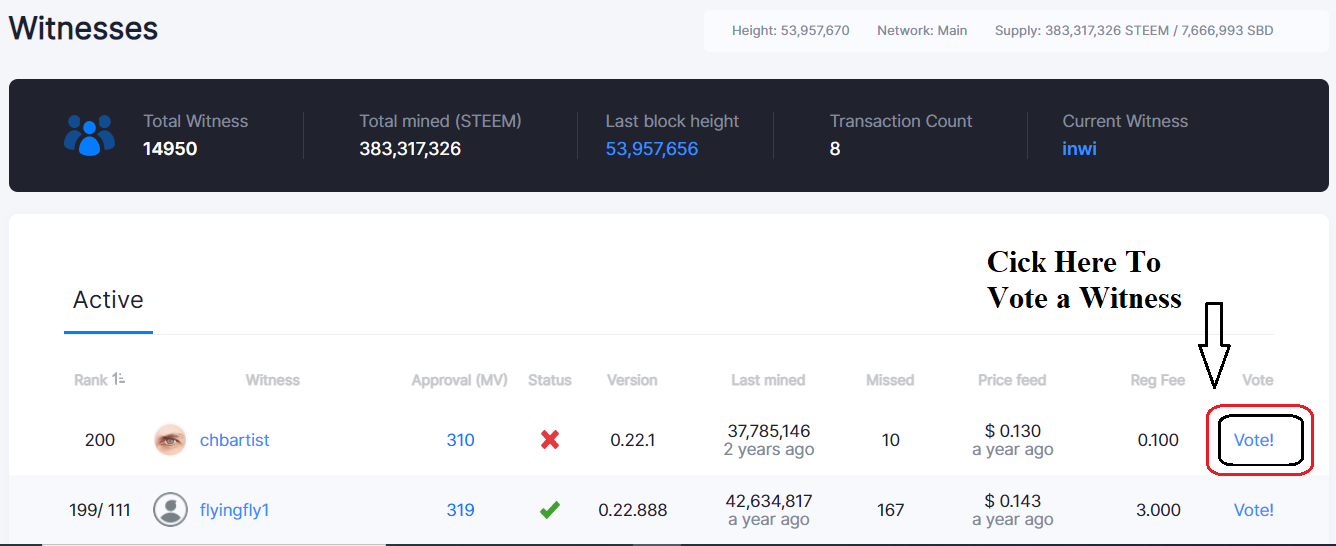
Task: Click Transaction Count value 8
Action: (x=835, y=149)
